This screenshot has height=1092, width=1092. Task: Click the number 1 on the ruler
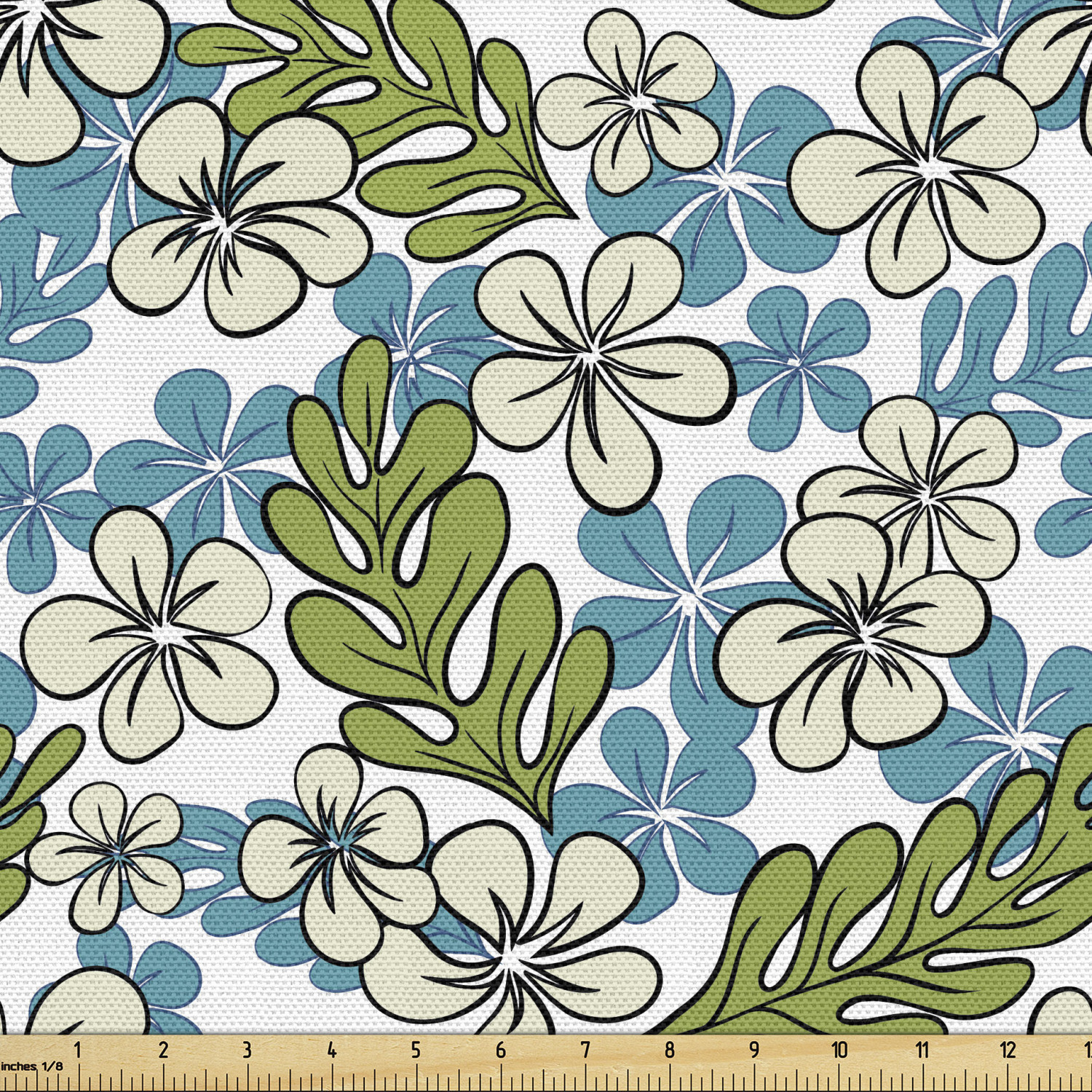[x=77, y=1050]
